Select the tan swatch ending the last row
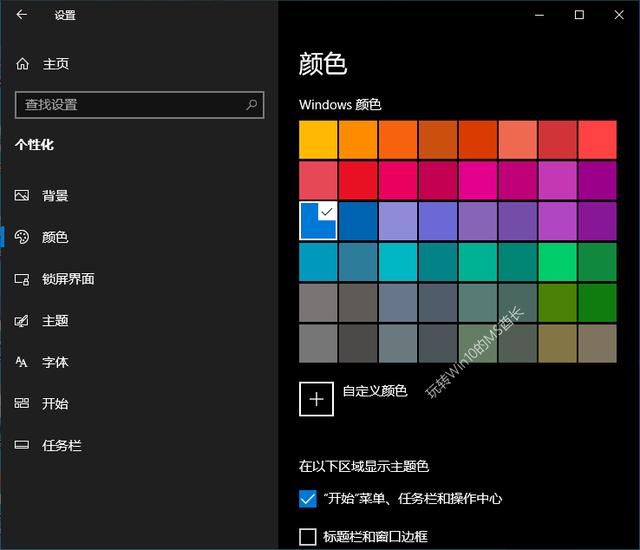Image resolution: width=640 pixels, height=550 pixels. point(598,344)
